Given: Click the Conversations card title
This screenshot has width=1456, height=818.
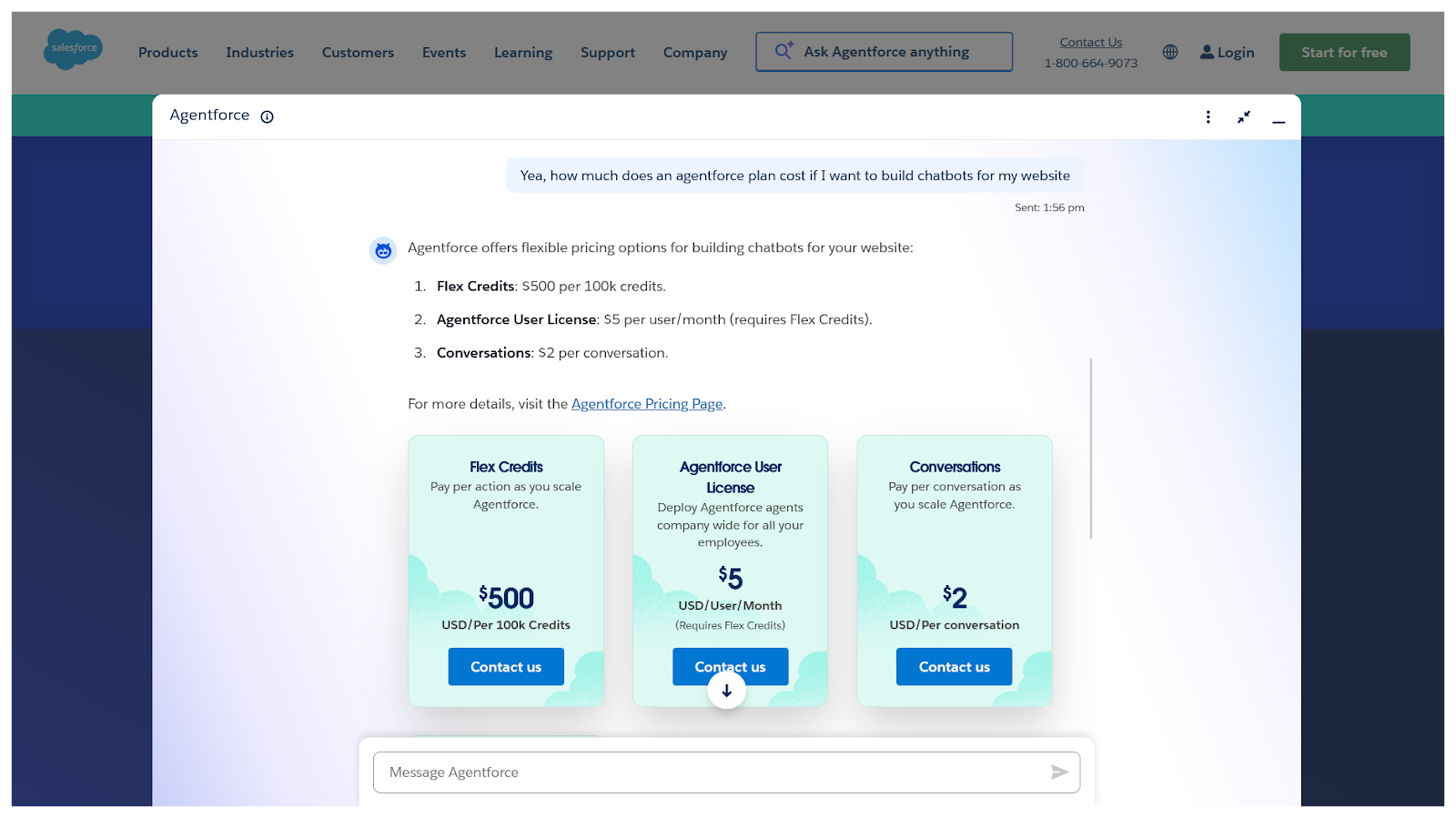Looking at the screenshot, I should pyautogui.click(x=955, y=467).
